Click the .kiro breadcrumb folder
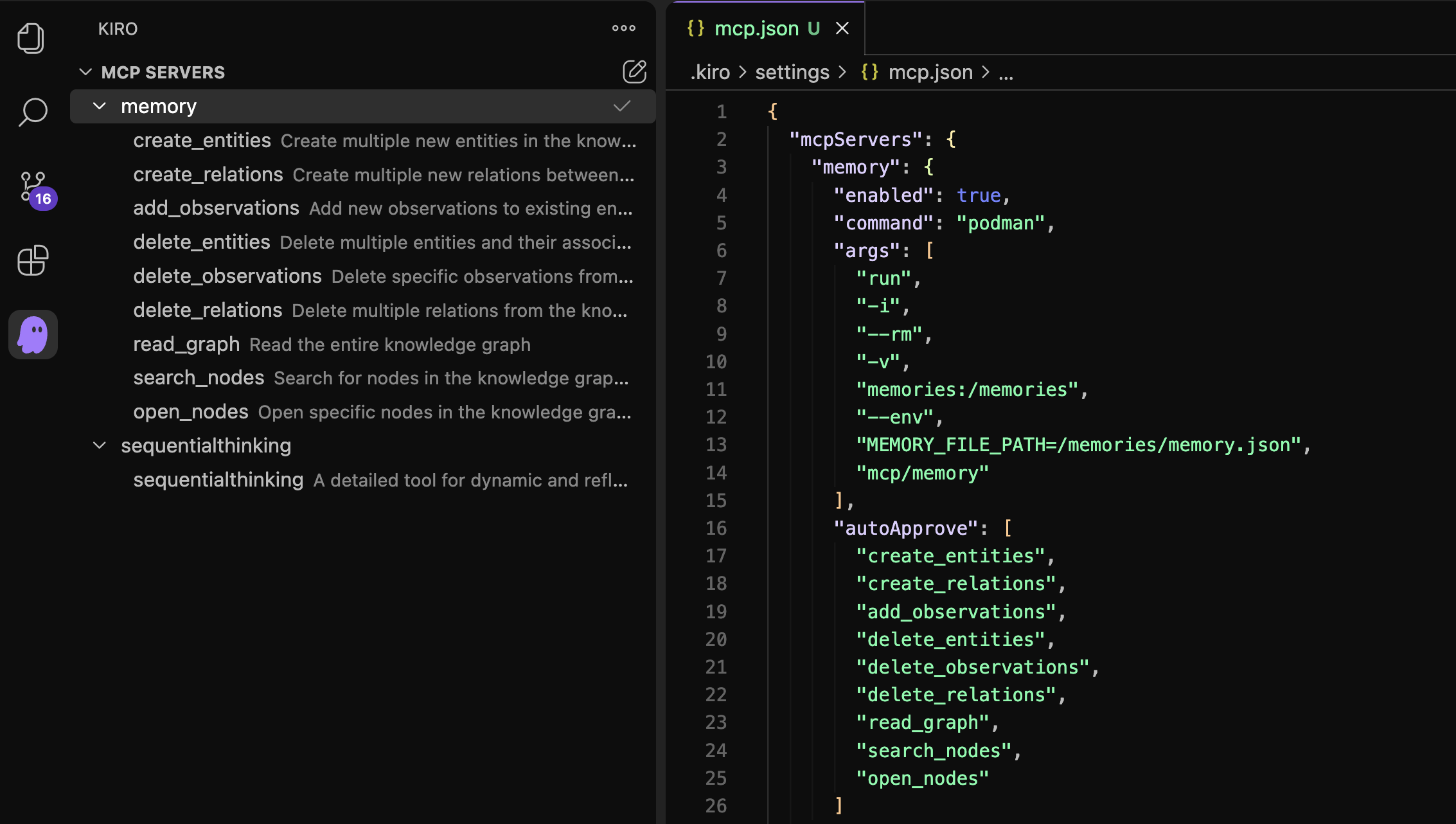 click(710, 73)
